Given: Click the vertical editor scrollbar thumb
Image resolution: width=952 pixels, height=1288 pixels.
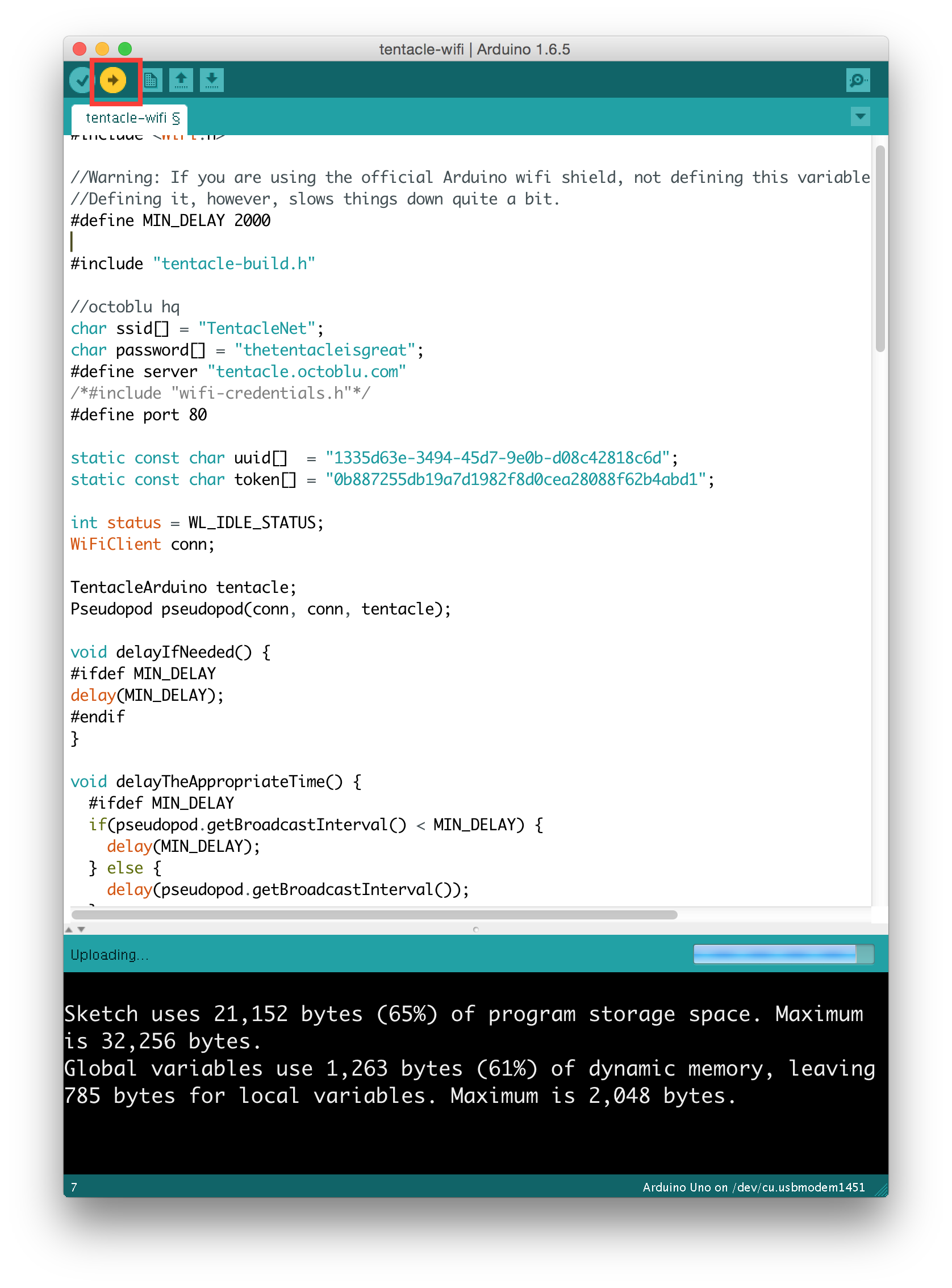Looking at the screenshot, I should point(879,248).
